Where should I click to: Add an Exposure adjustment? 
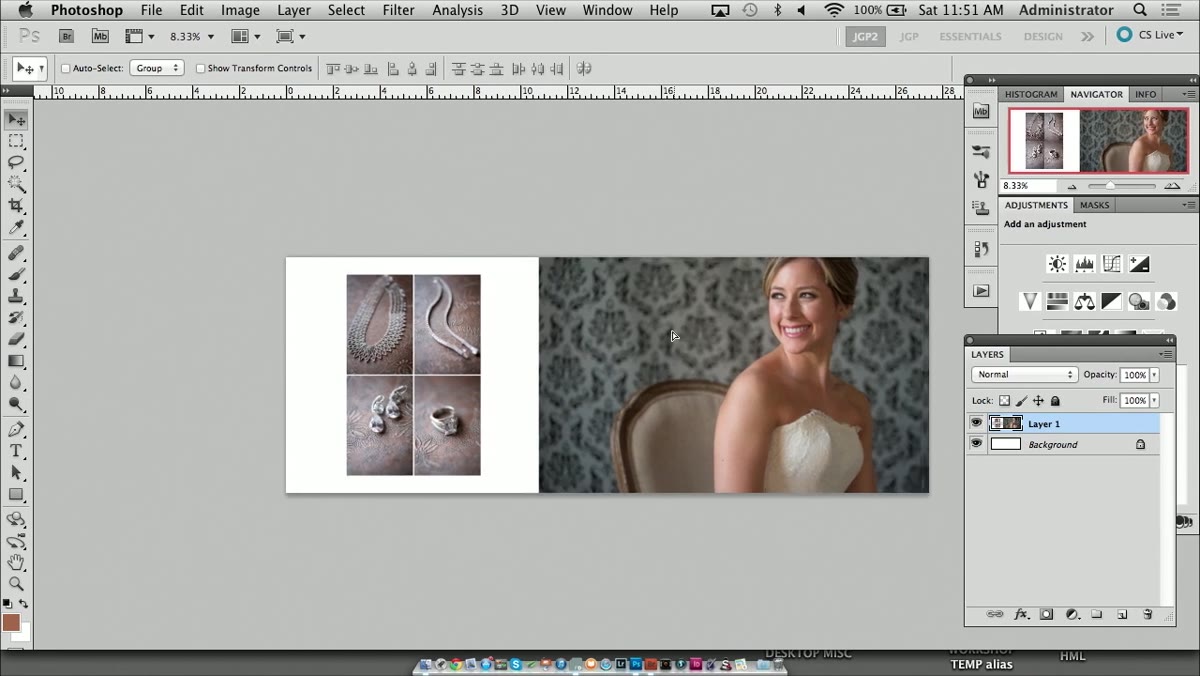coord(1139,264)
